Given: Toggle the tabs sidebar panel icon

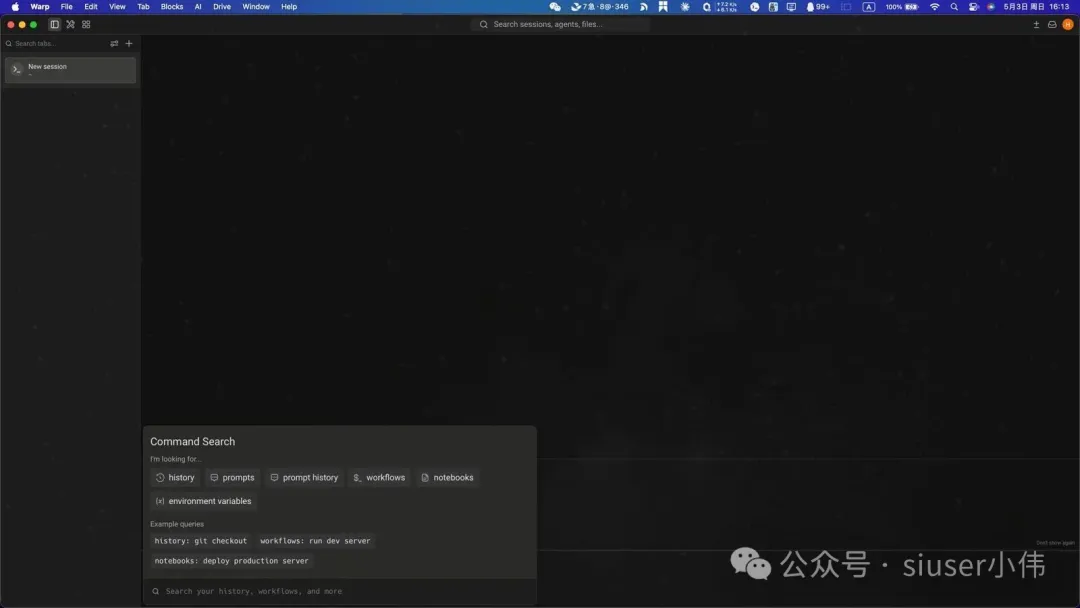Looking at the screenshot, I should pyautogui.click(x=54, y=24).
